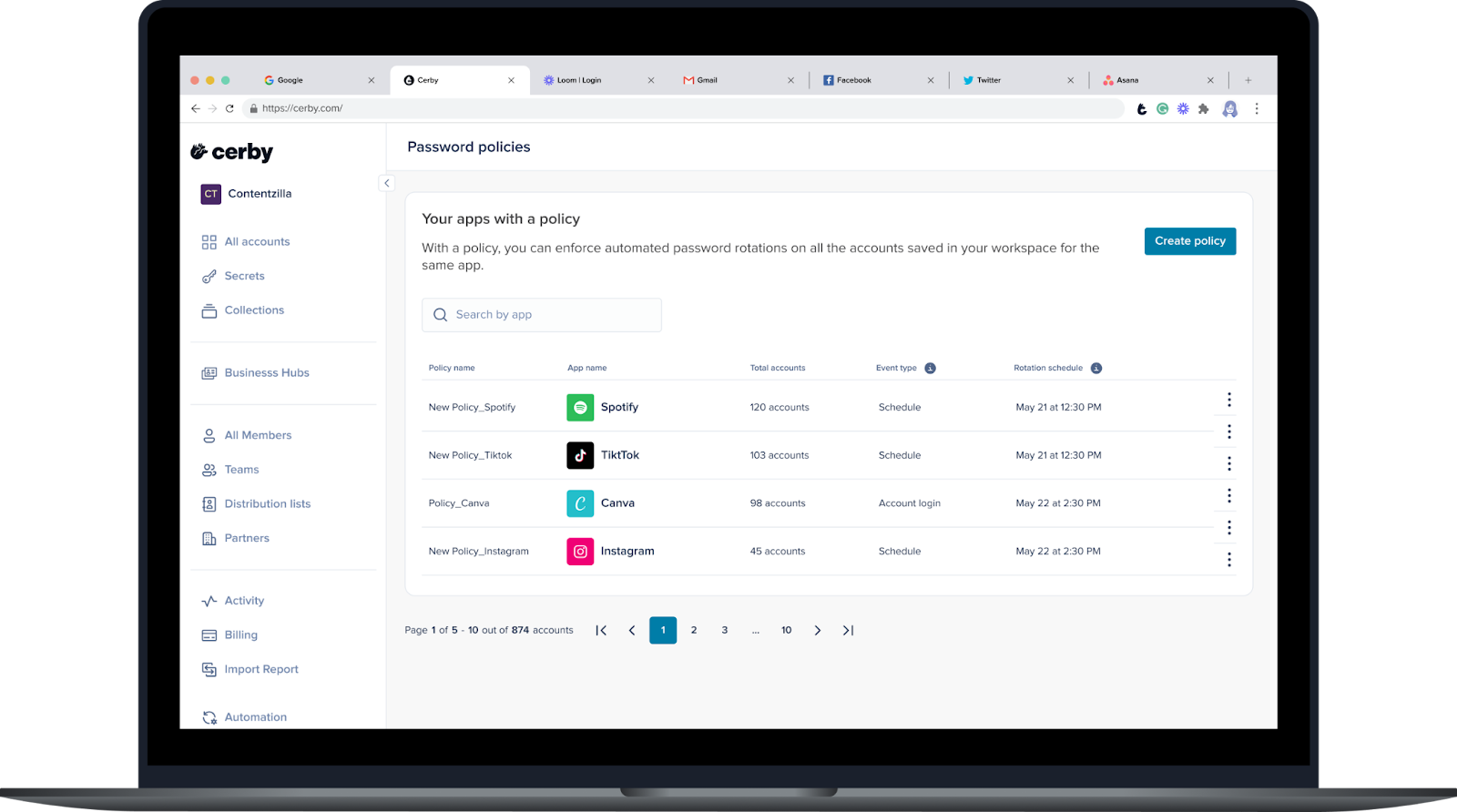The width and height of the screenshot is (1457, 812).
Task: Select the Policy_Canva policy name
Action: pyautogui.click(x=459, y=503)
